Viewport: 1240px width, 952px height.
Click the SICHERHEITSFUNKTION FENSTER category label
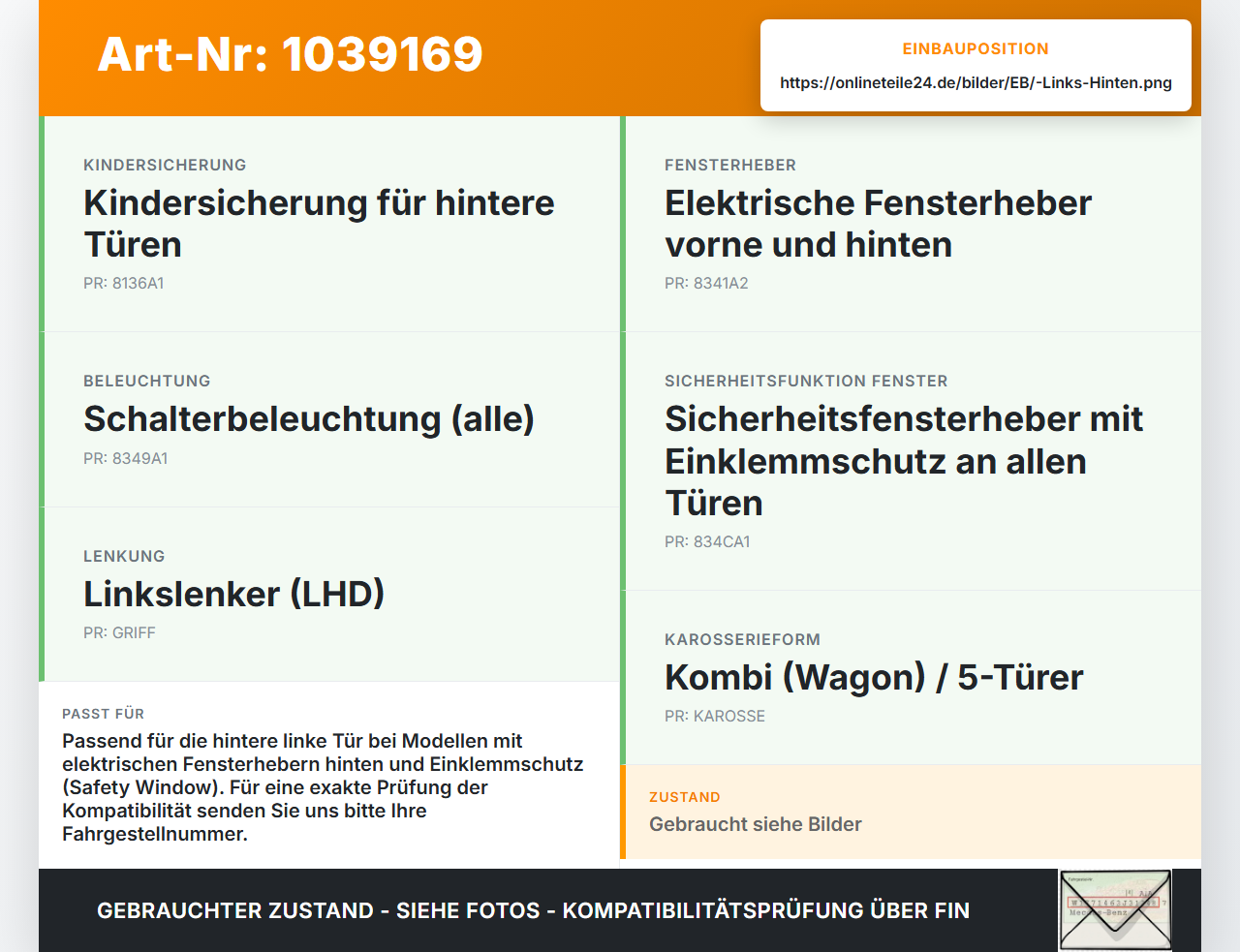[x=806, y=382]
